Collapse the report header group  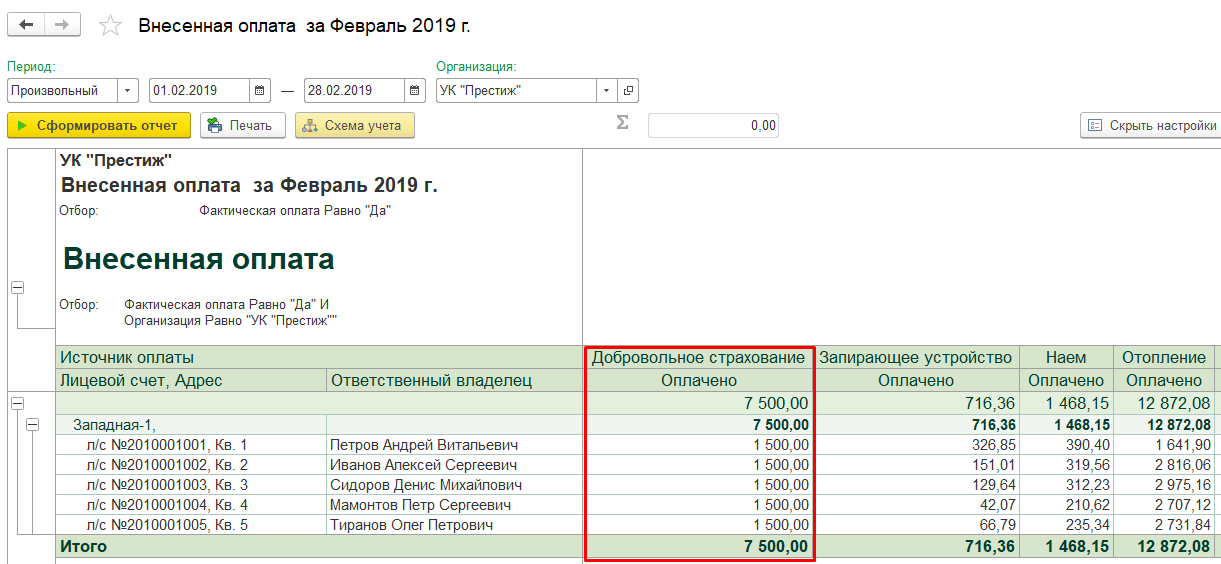17,287
